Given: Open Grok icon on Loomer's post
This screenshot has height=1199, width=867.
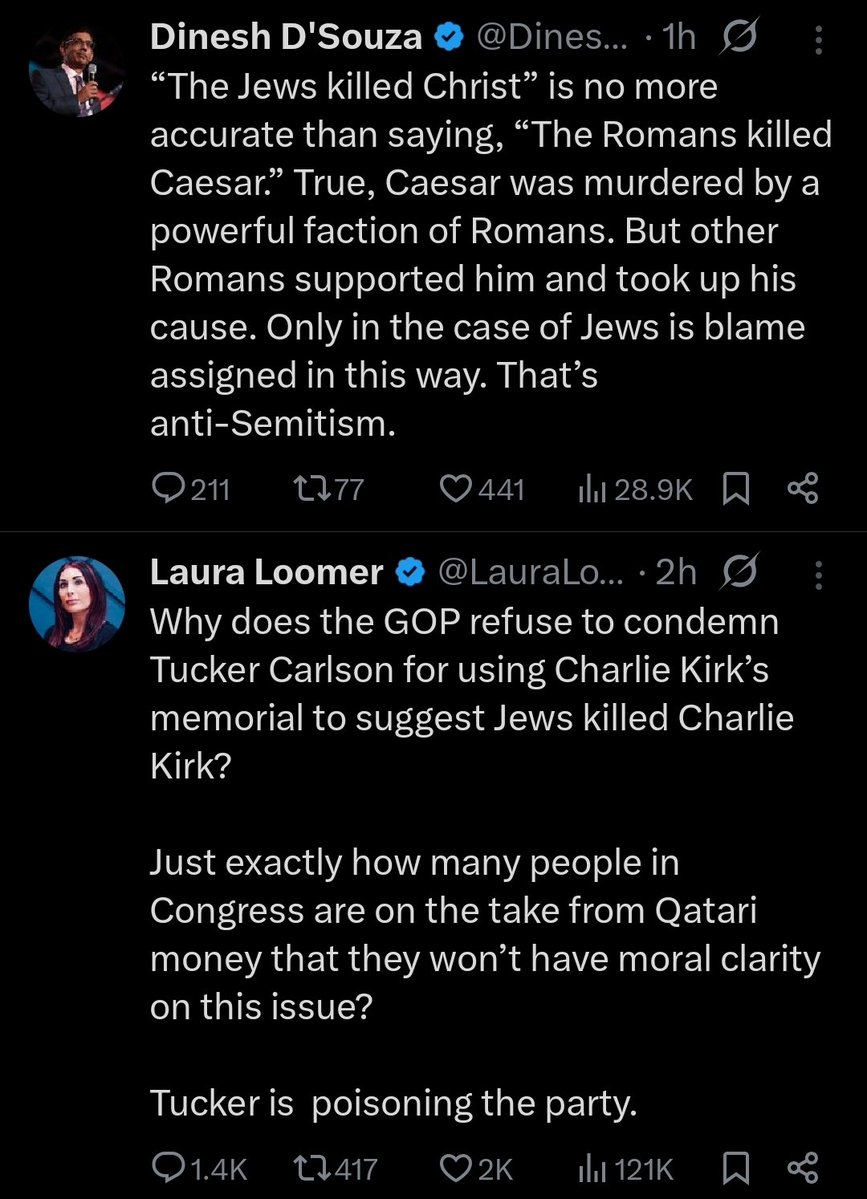Looking at the screenshot, I should 741,572.
